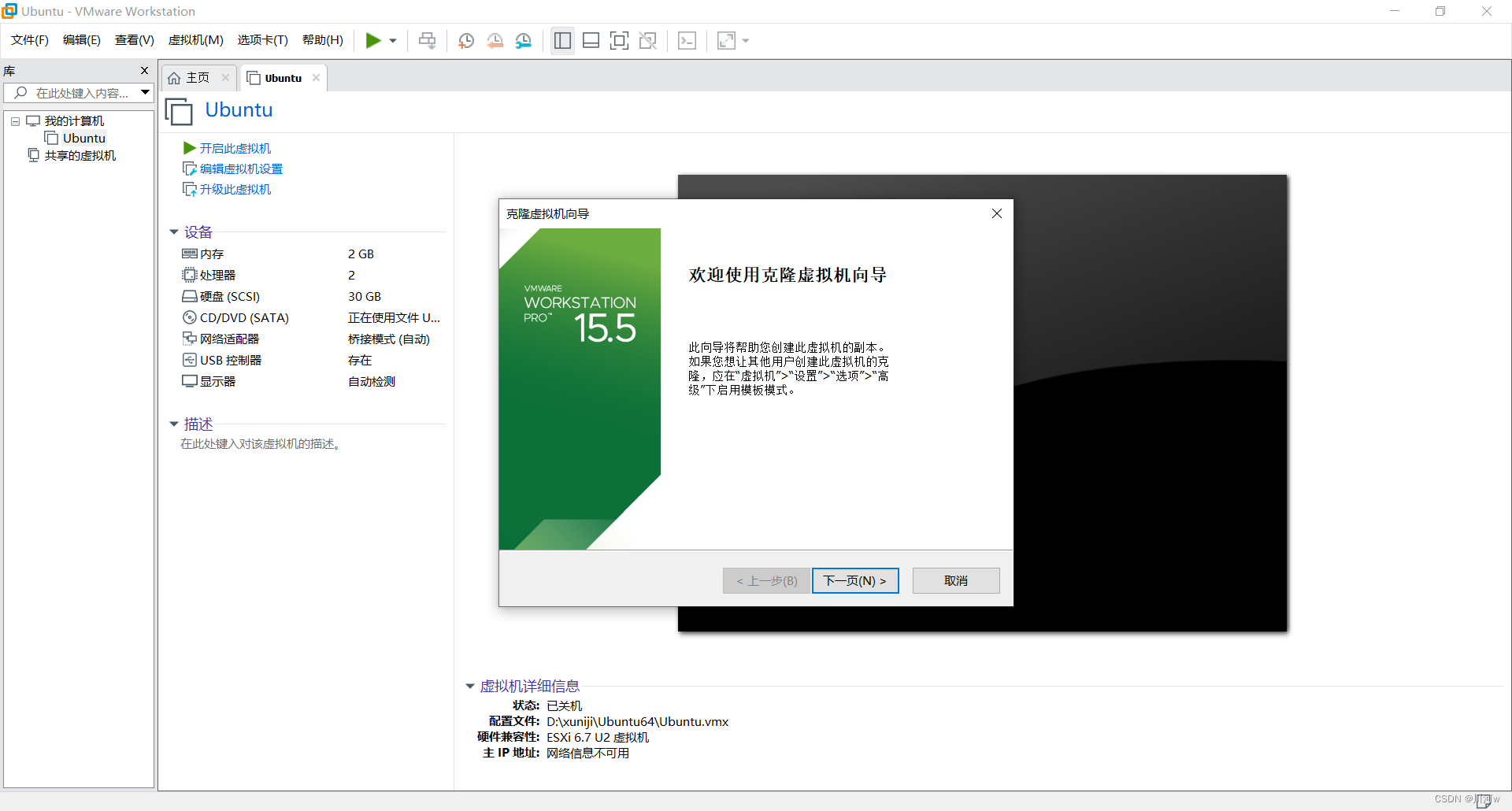This screenshot has height=811, width=1512.
Task: Collapse the 我的计算机 tree node
Action: pyautogui.click(x=15, y=121)
